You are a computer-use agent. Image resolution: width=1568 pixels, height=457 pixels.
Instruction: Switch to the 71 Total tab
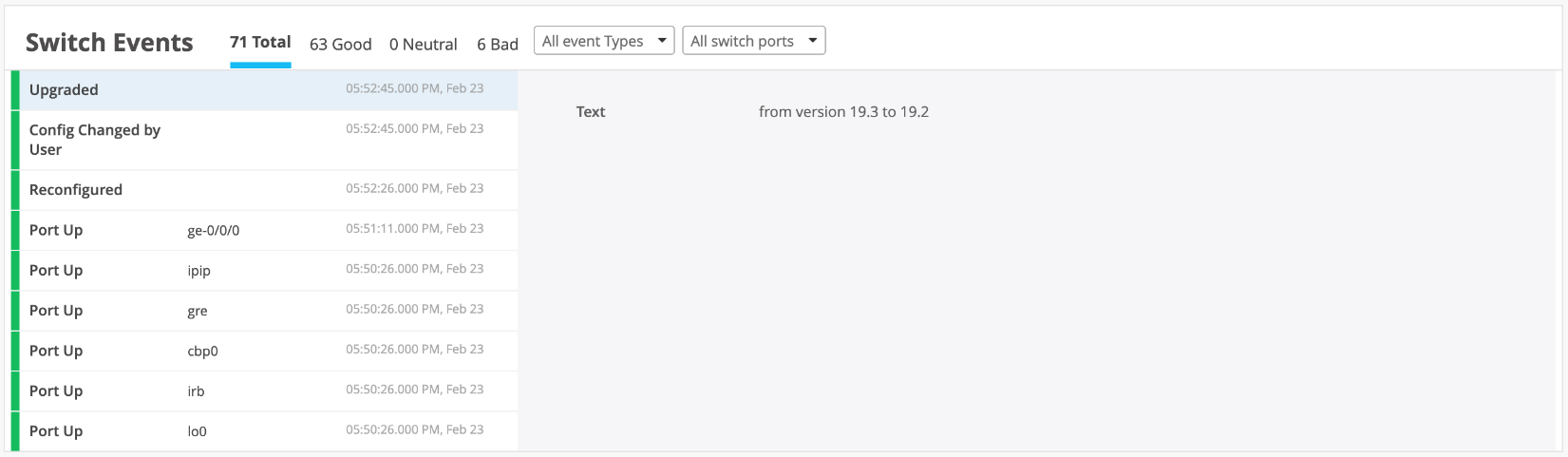(260, 42)
